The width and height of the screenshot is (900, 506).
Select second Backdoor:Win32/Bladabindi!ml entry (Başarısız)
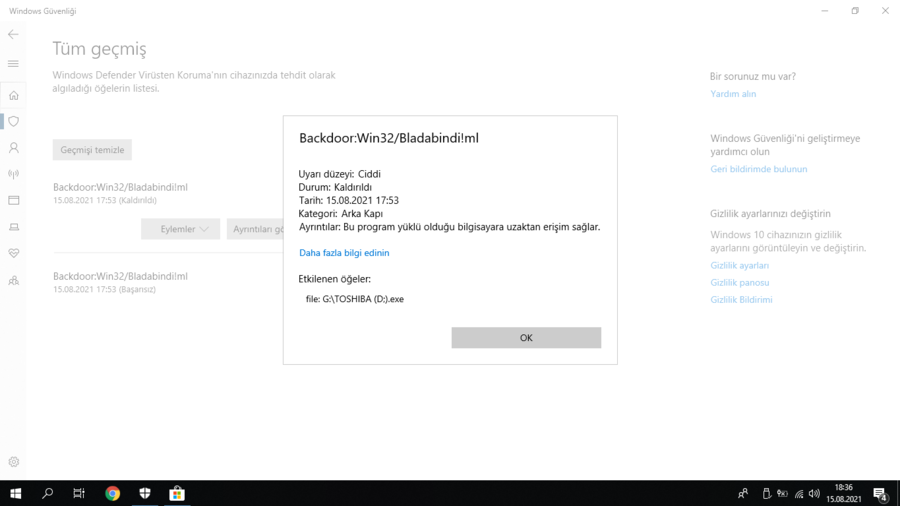120,282
